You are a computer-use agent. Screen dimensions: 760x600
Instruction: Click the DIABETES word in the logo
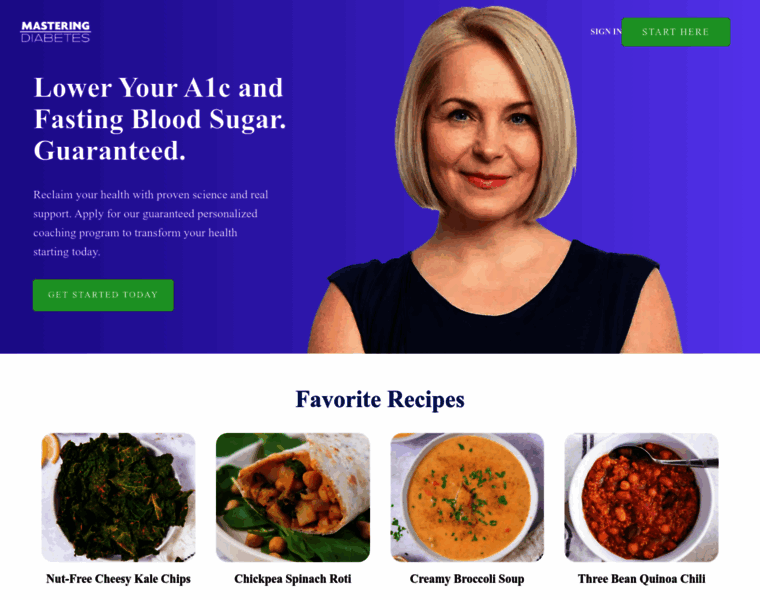[x=55, y=38]
